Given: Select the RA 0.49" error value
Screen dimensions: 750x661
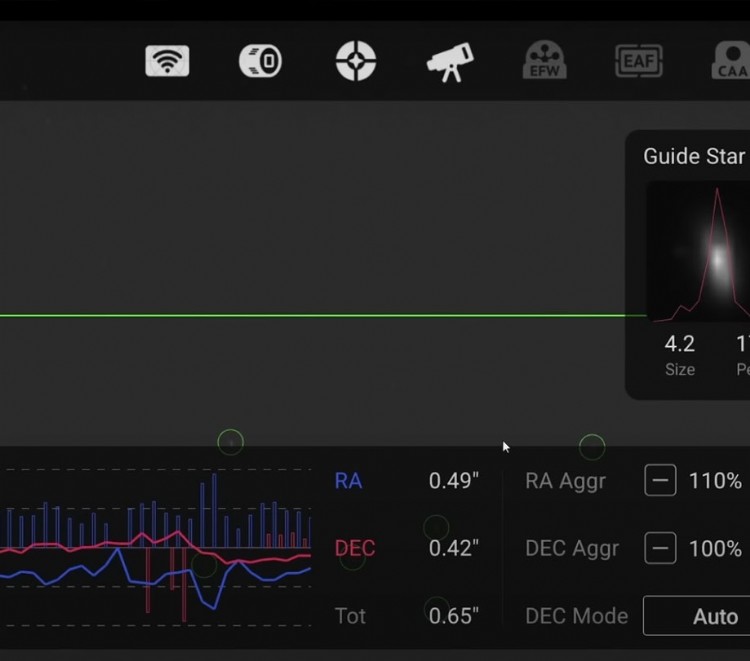Looking at the screenshot, I should pyautogui.click(x=453, y=481).
